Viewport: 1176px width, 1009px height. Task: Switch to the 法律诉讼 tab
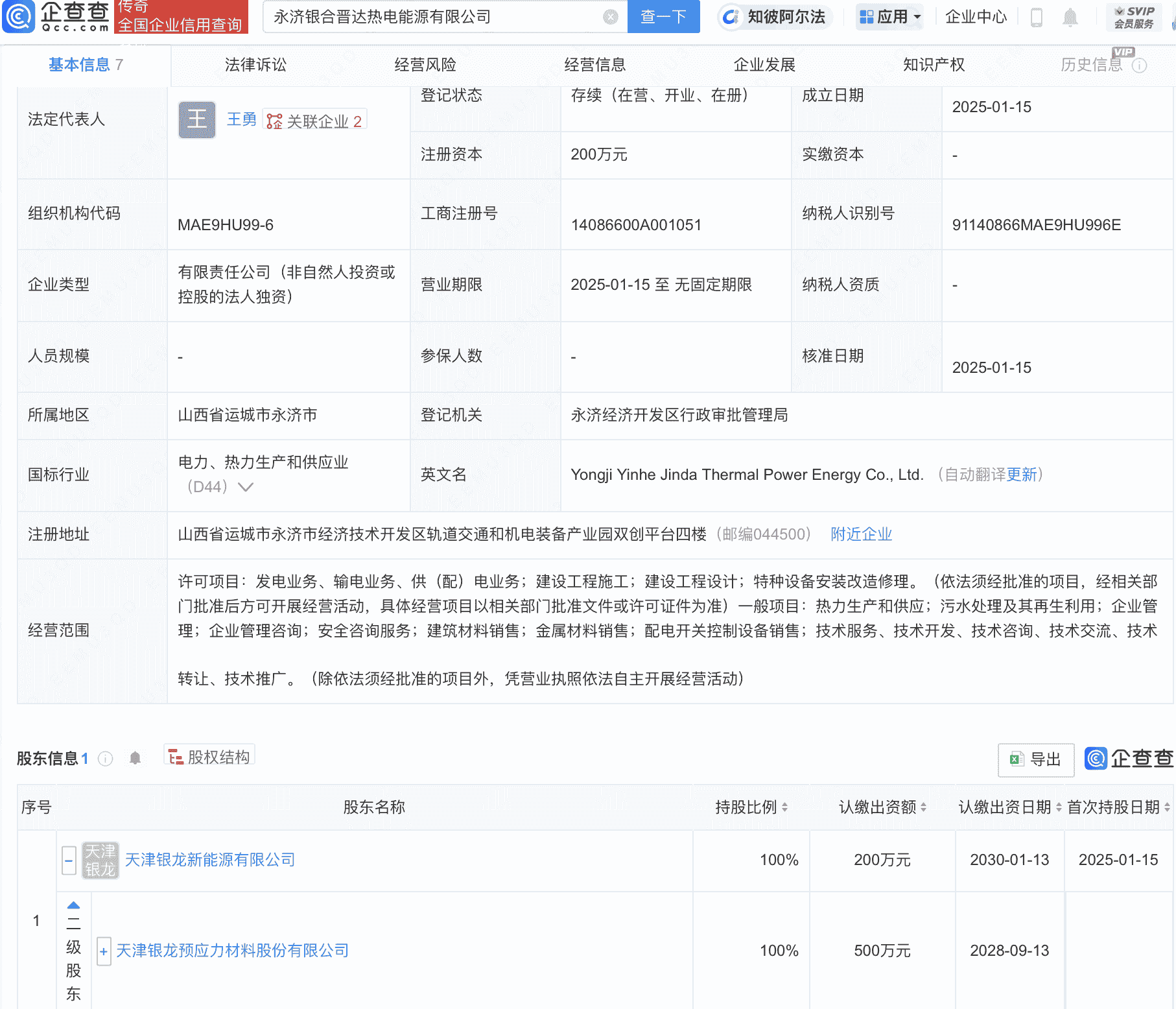pos(255,65)
